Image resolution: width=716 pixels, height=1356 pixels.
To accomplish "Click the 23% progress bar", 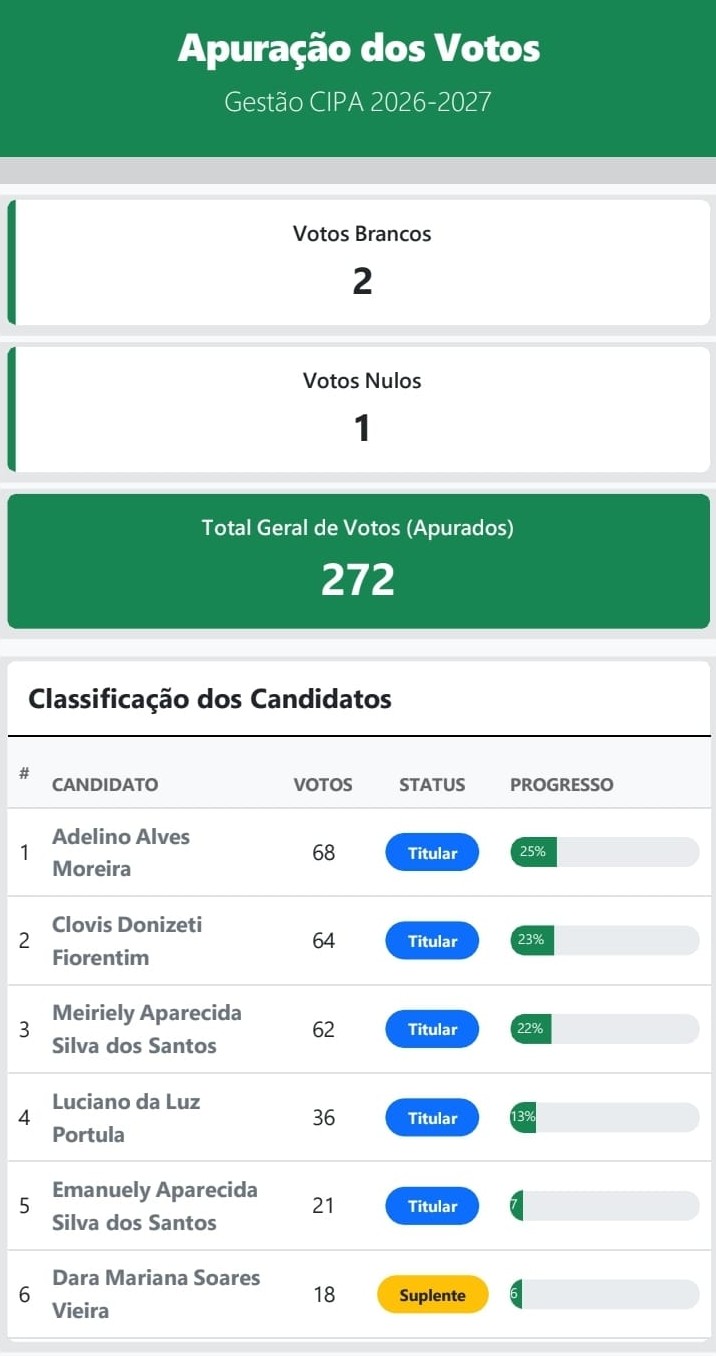I will (x=604, y=940).
